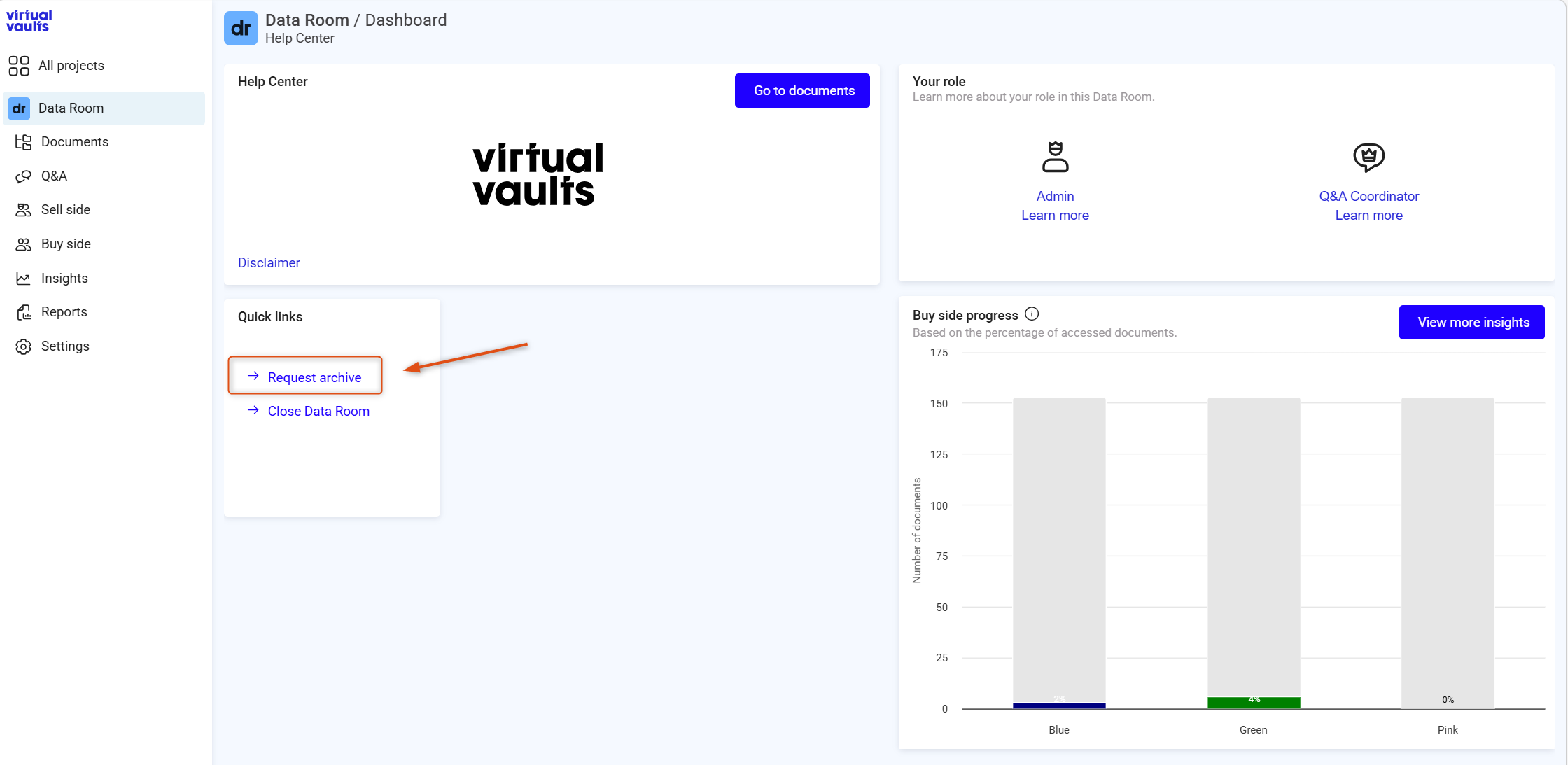Open the Disclaimer link
Screen dimensions: 1568x765
pyautogui.click(x=269, y=263)
